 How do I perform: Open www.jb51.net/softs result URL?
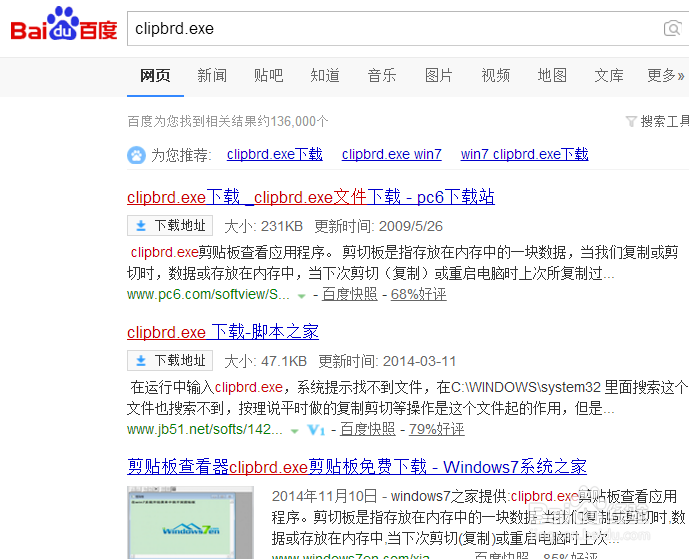coord(205,429)
